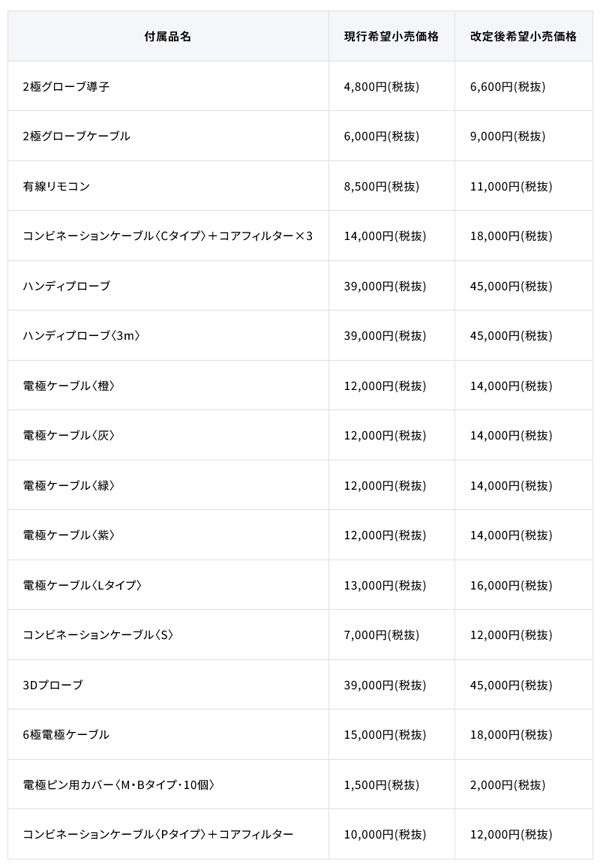Screen dimensions: 600x867
Task: Click the 6極電極ケーブル item cell
Action: point(168,735)
